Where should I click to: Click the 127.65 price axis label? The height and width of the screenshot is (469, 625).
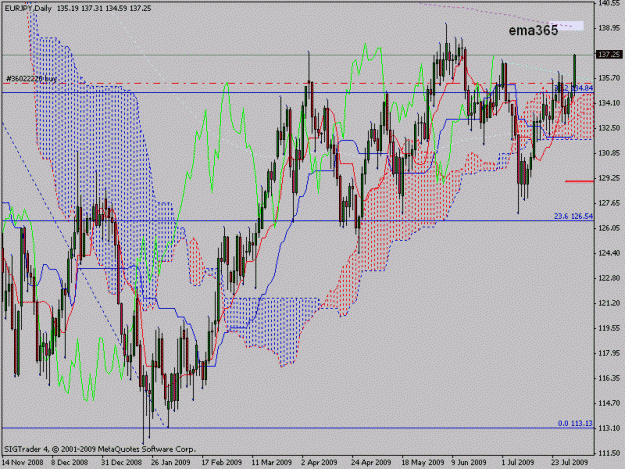(609, 203)
